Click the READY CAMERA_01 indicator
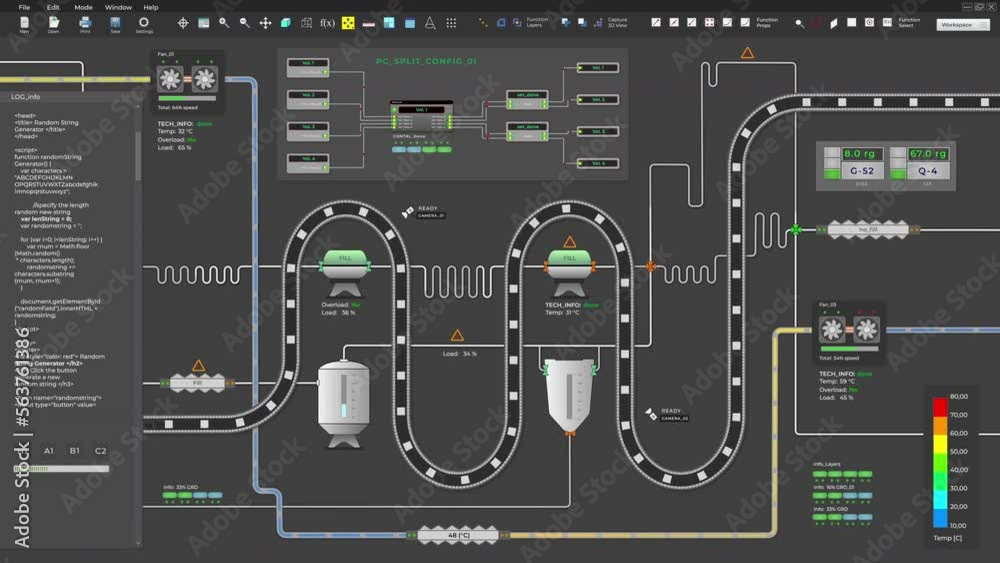The image size is (1000, 563). 424,212
